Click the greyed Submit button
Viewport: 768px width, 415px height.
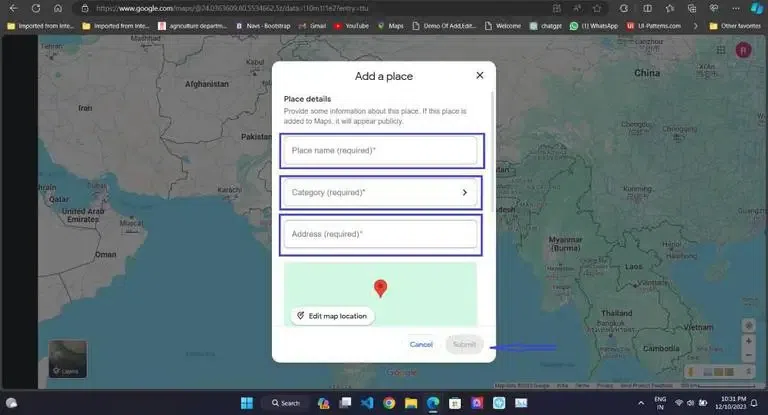coord(464,344)
